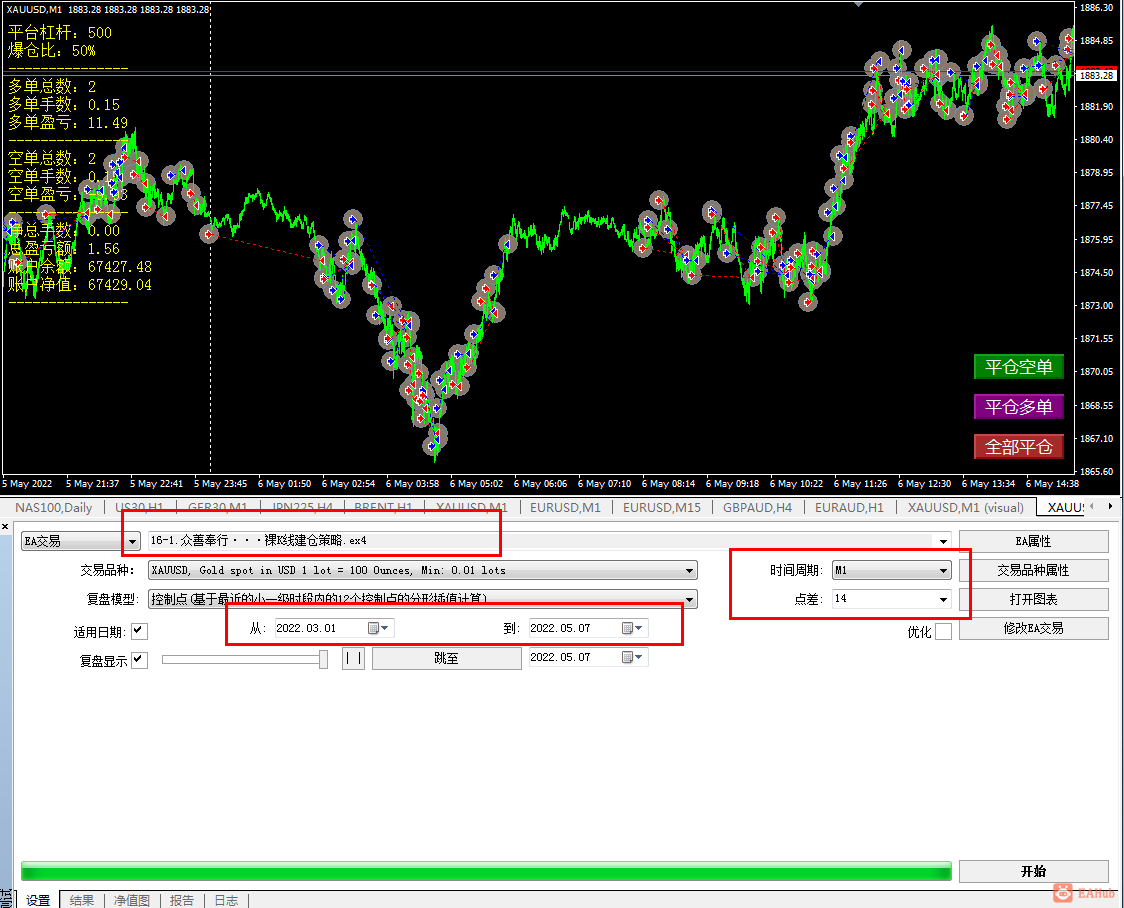Viewport: 1124px width, 908px height.
Task: Click the 修改EA交易 button
Action: coord(1034,629)
